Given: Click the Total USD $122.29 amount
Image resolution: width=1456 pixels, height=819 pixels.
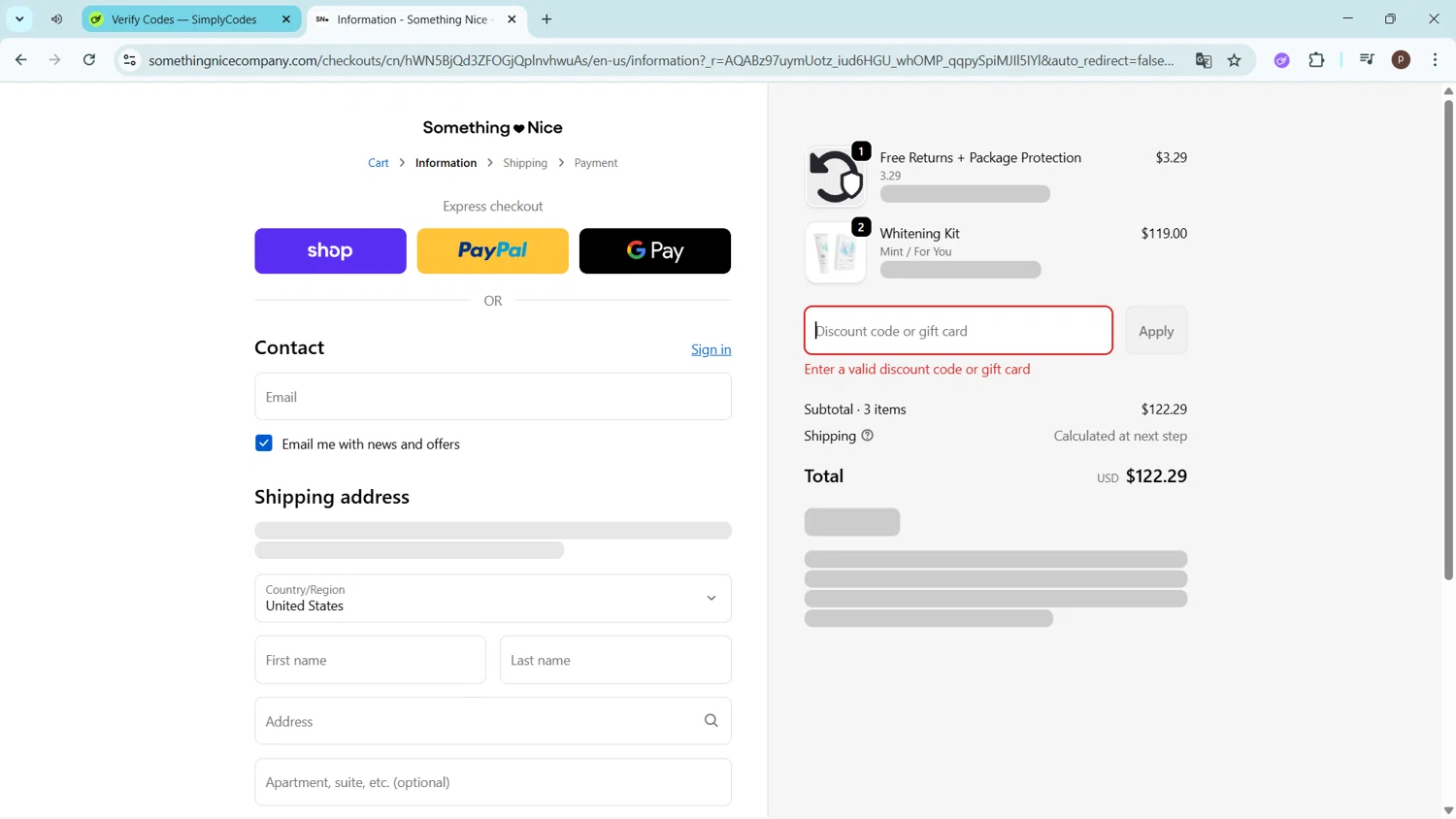Looking at the screenshot, I should 1156,476.
